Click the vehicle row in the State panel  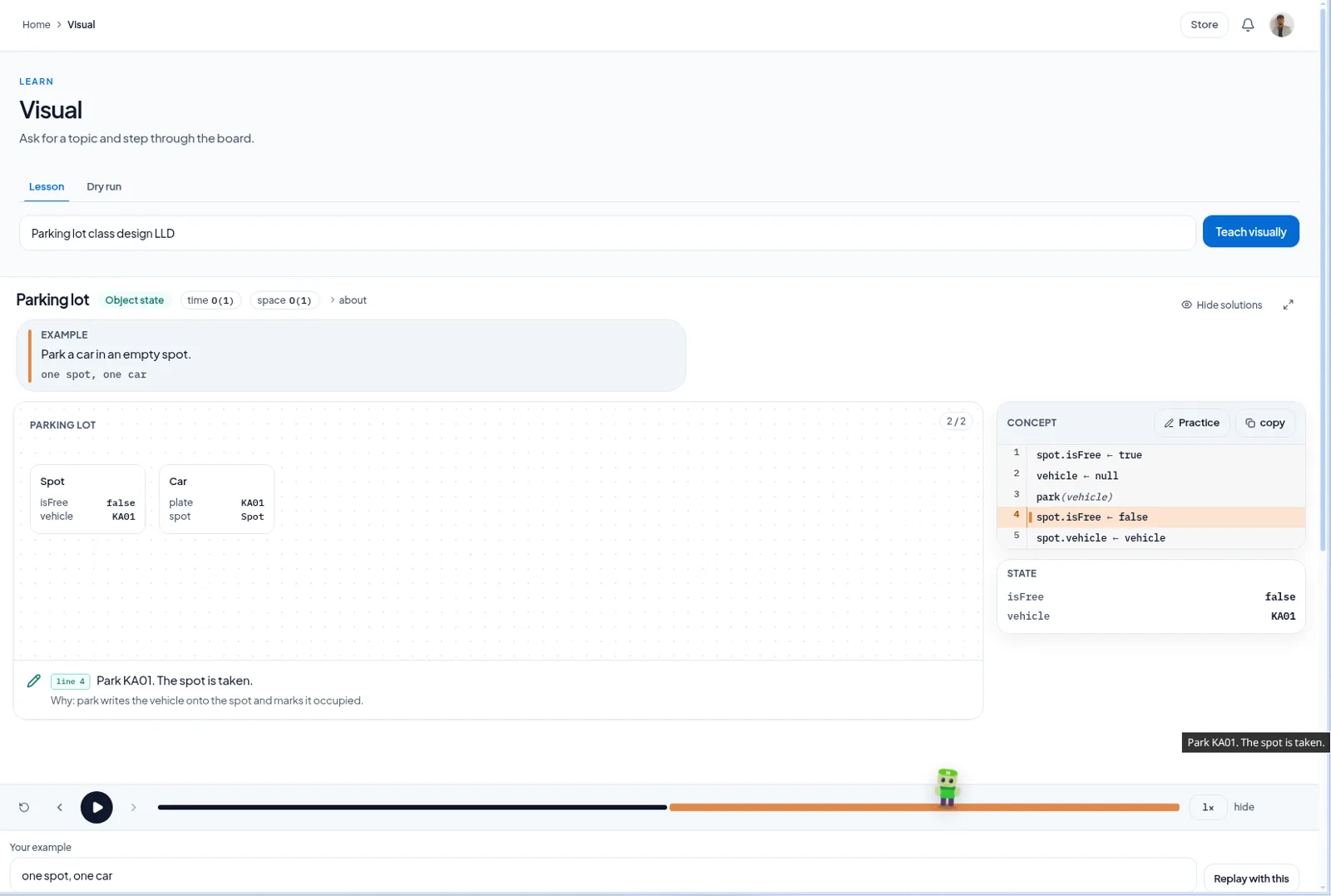[1150, 616]
